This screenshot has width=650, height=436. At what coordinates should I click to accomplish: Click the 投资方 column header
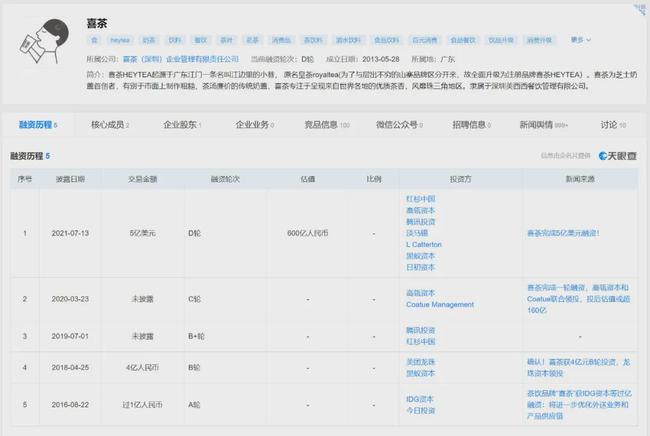pos(461,179)
